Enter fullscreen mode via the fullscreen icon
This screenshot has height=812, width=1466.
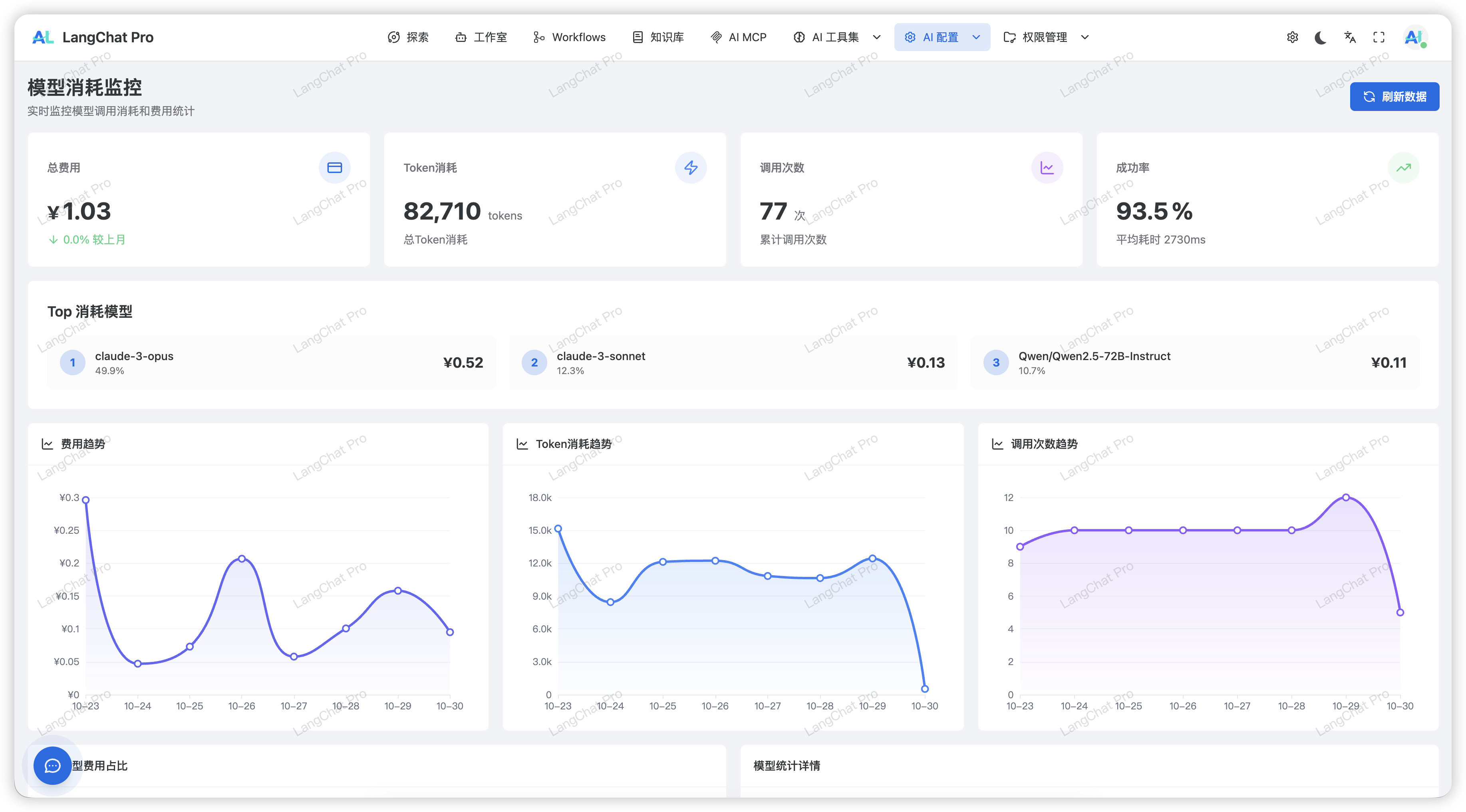[x=1379, y=37]
